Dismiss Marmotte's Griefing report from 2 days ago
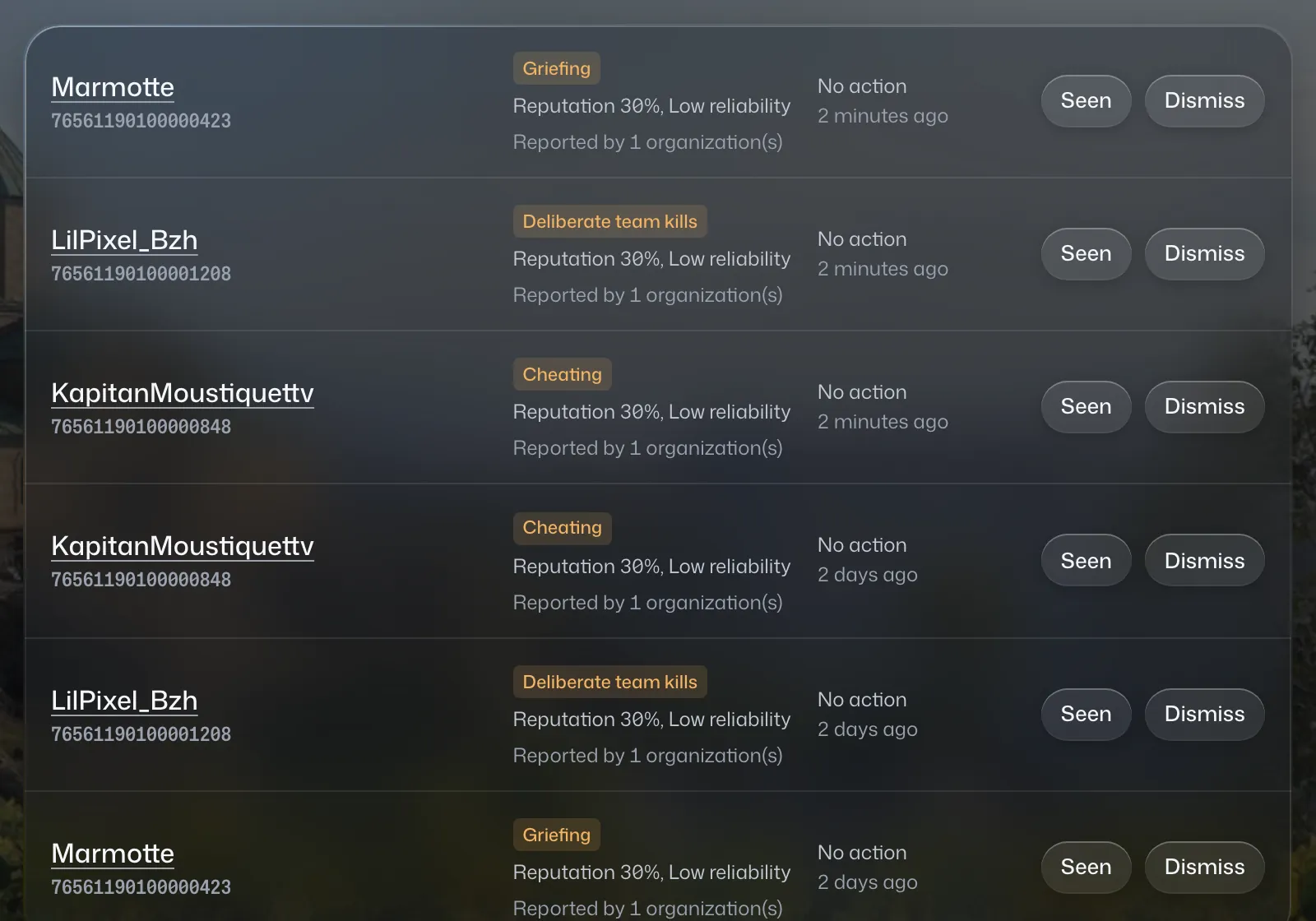 click(x=1204, y=868)
